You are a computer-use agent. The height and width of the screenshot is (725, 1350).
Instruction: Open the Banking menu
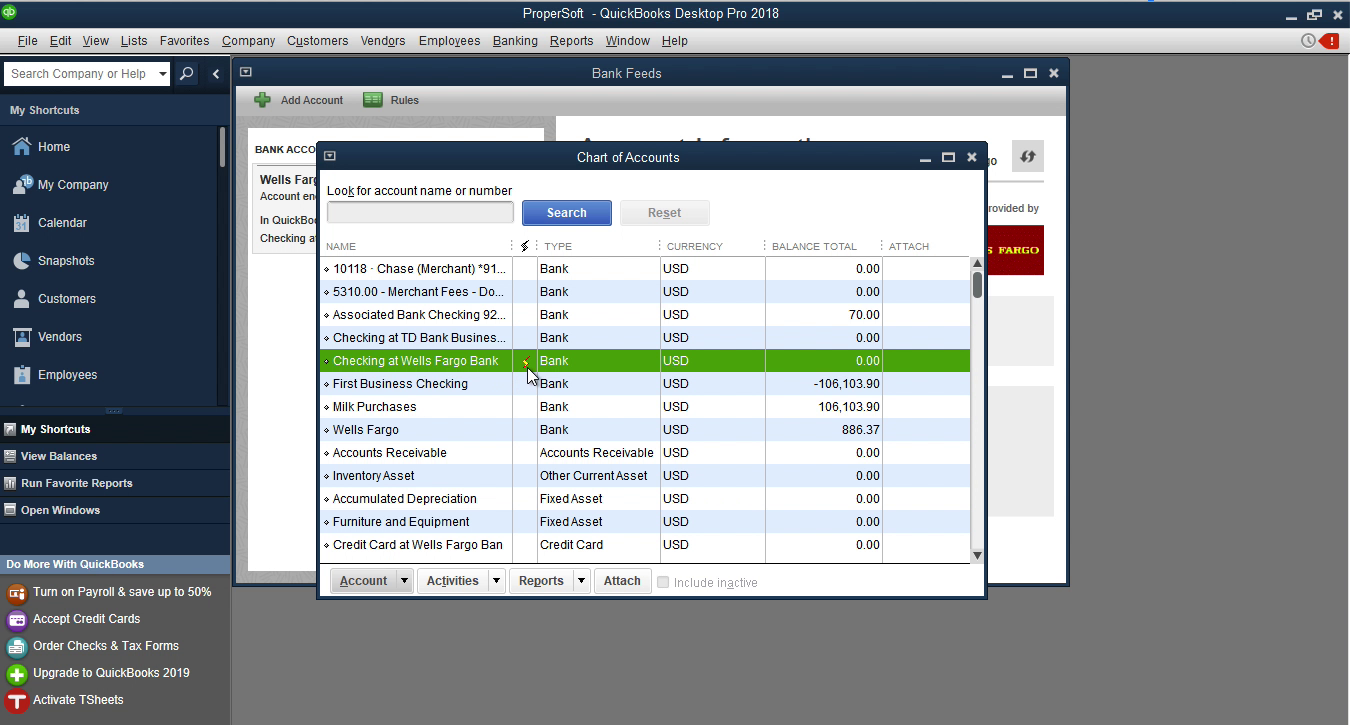[x=515, y=41]
